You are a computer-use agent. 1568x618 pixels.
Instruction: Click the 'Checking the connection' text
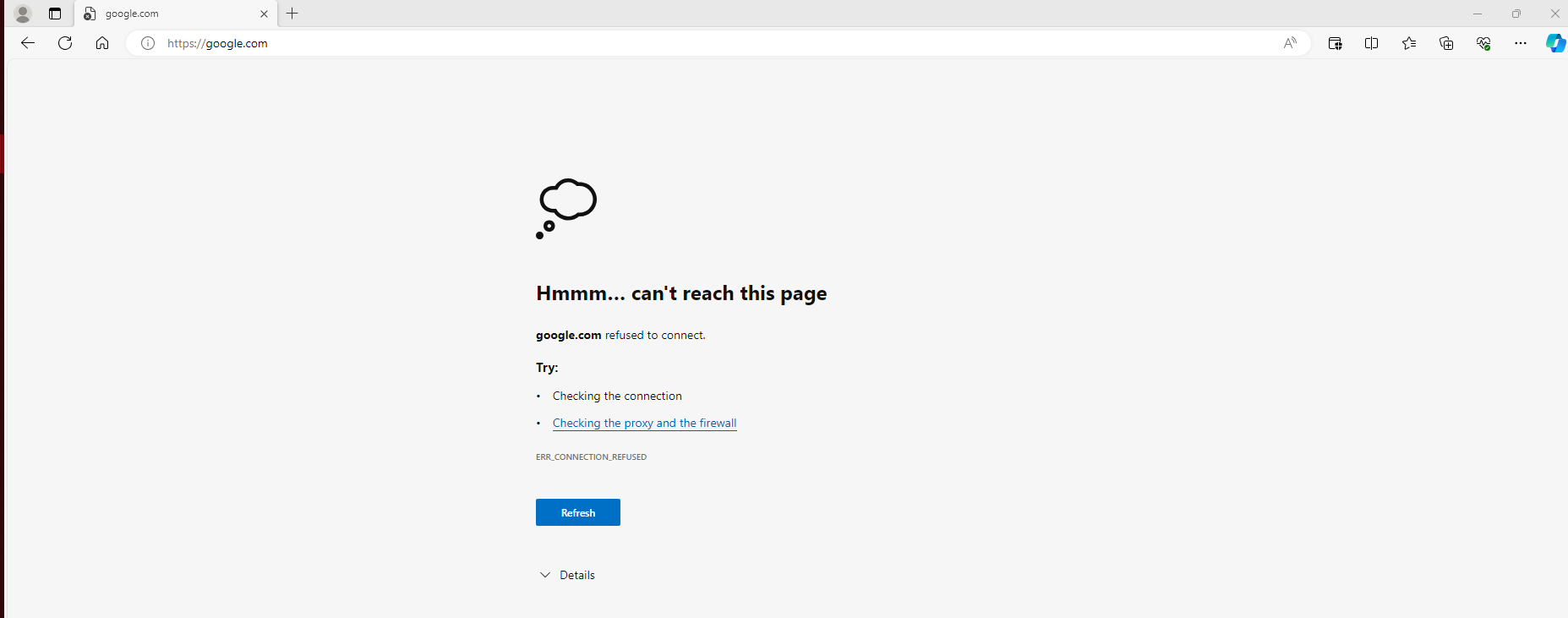(617, 396)
